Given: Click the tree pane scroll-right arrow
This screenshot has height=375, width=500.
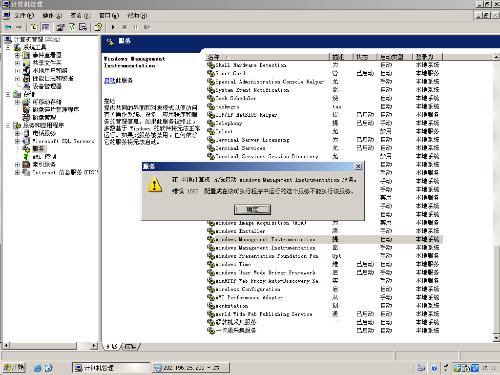Looking at the screenshot, I should (94, 346).
